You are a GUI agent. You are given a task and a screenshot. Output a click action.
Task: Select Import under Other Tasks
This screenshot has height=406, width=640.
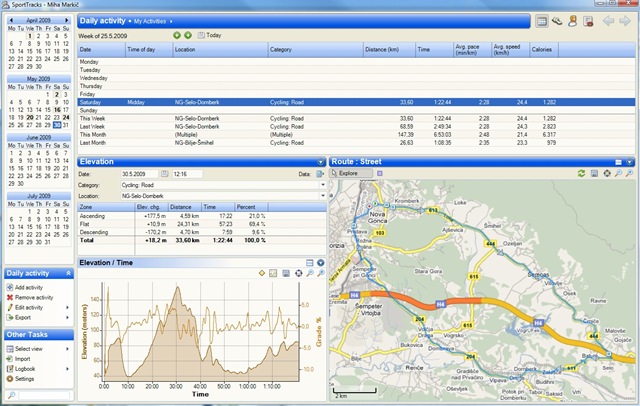point(22,358)
